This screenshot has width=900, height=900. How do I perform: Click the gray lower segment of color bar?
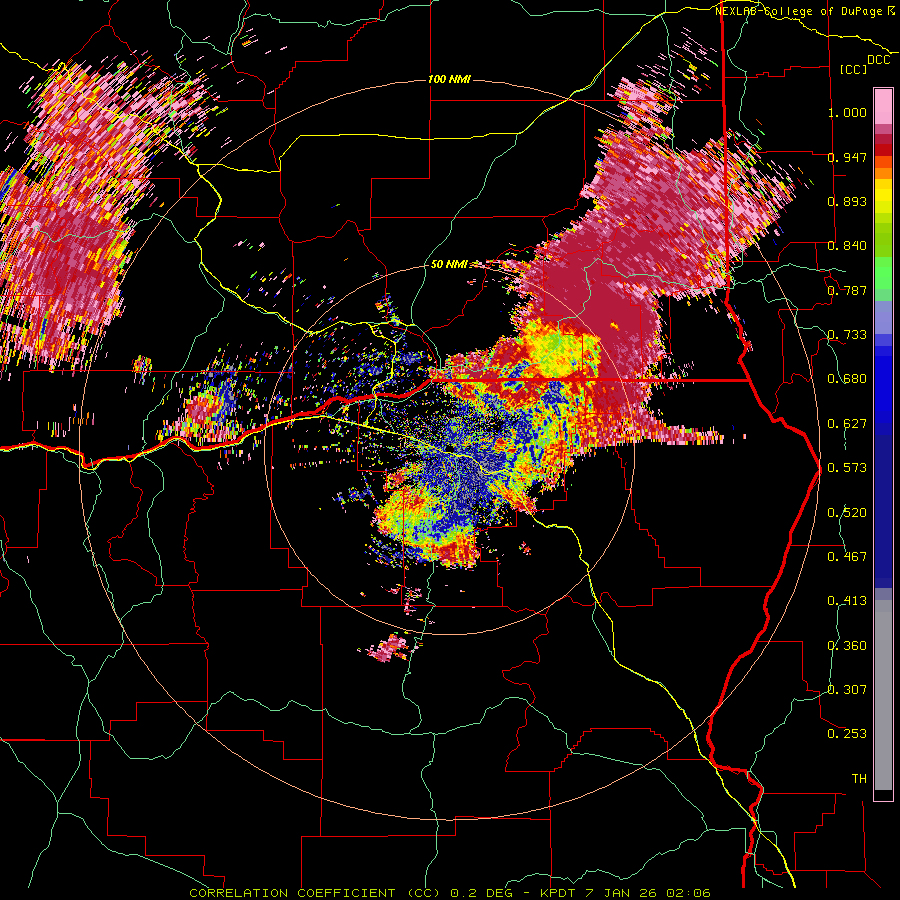pyautogui.click(x=883, y=695)
